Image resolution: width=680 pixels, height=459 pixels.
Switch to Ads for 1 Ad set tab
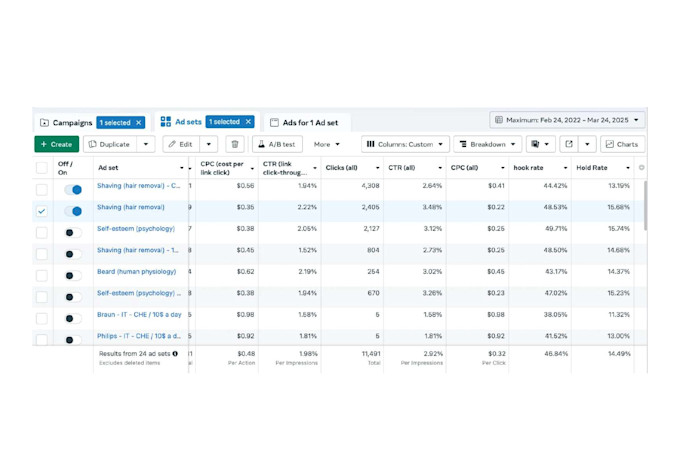[310, 123]
